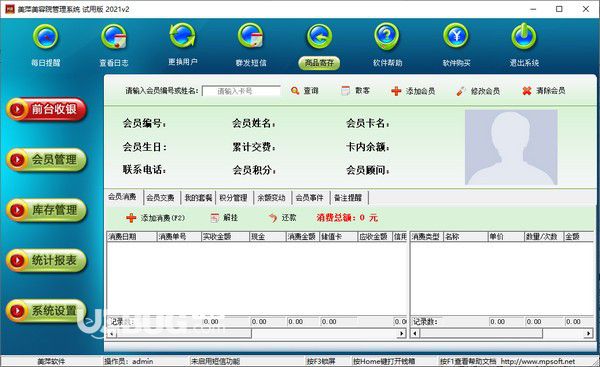Click the 消费日期 column header
Image resolution: width=600 pixels, height=367 pixels.
(x=132, y=237)
